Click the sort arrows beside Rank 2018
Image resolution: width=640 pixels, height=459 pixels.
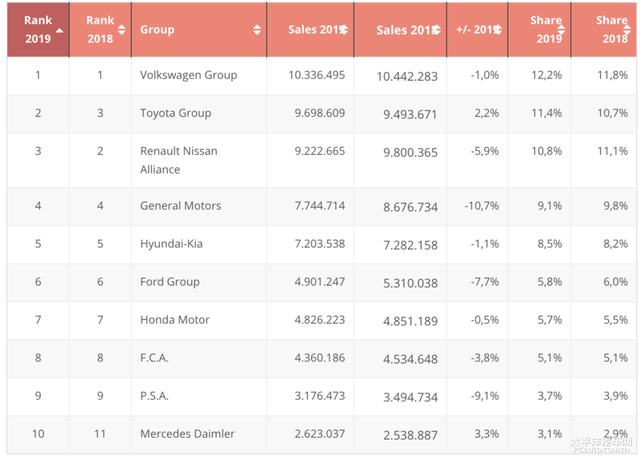pos(121,29)
